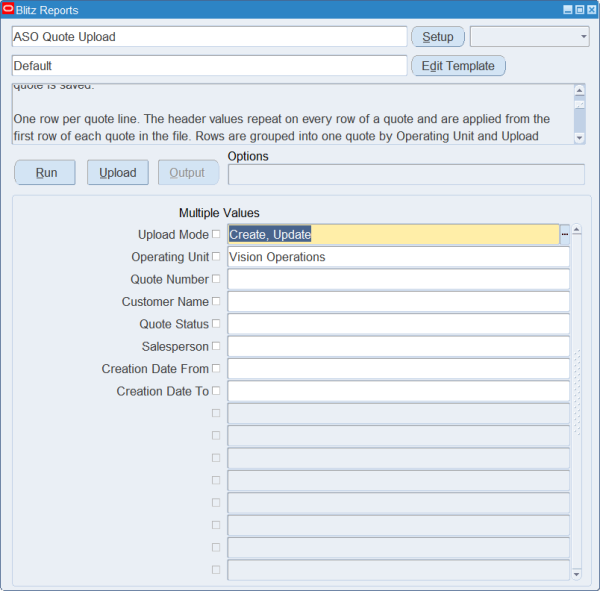This screenshot has height=591, width=600.
Task: Toggle Multiple Values checkbox for Customer Name
Action: [x=216, y=301]
